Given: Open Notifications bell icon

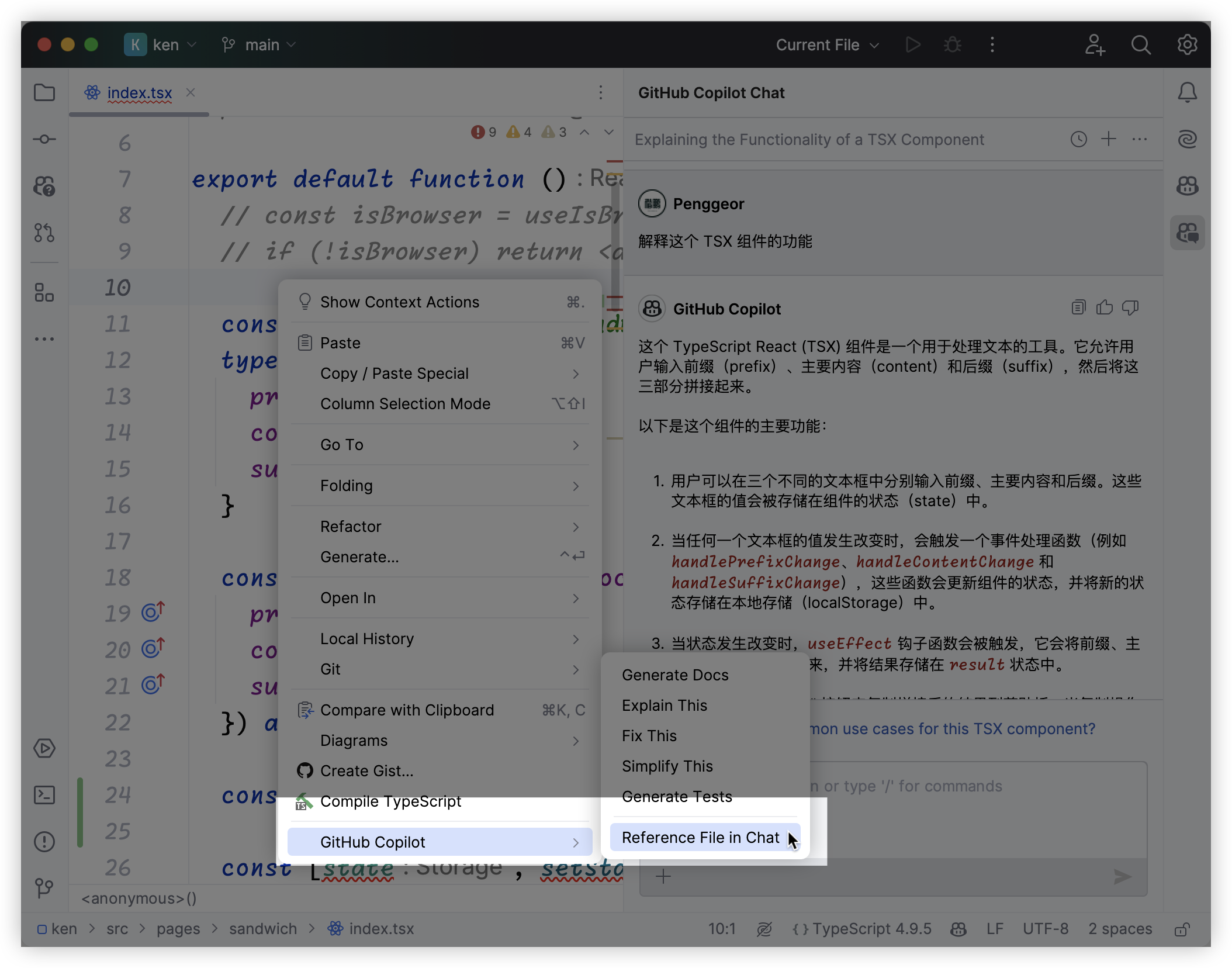Looking at the screenshot, I should (1187, 92).
